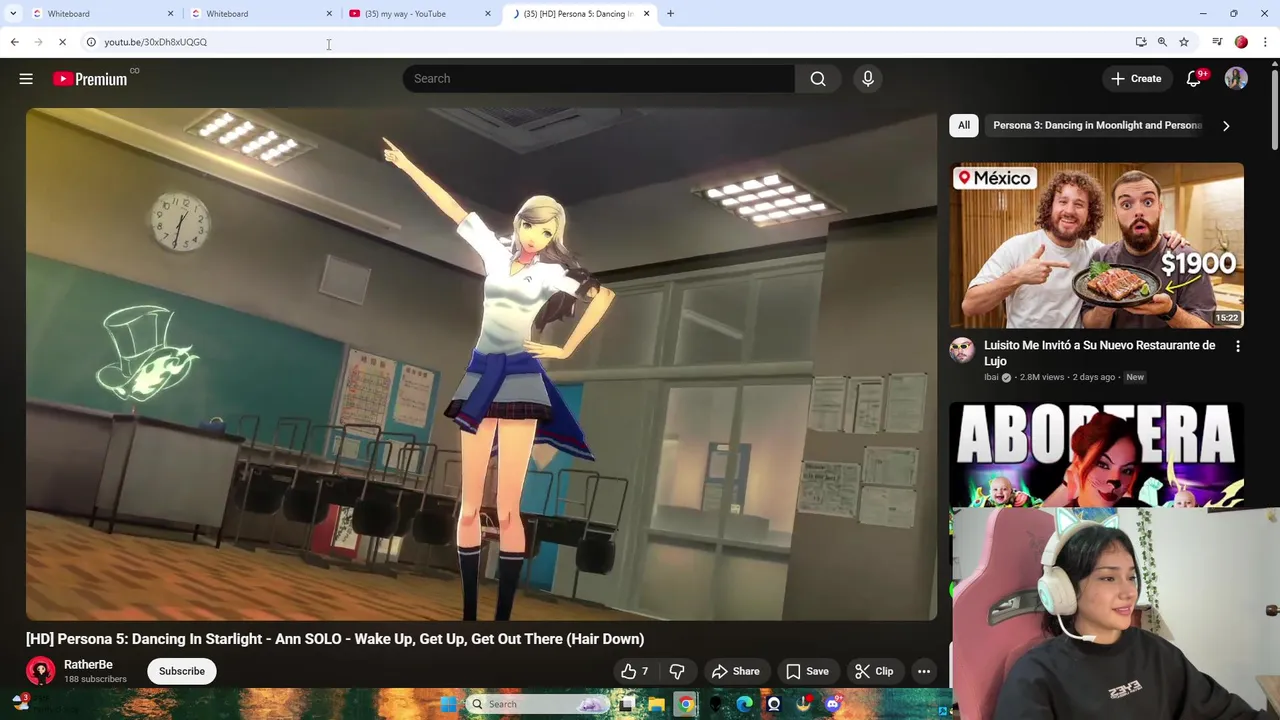The width and height of the screenshot is (1280, 720).
Task: Open Discord from the taskbar
Action: 832,704
